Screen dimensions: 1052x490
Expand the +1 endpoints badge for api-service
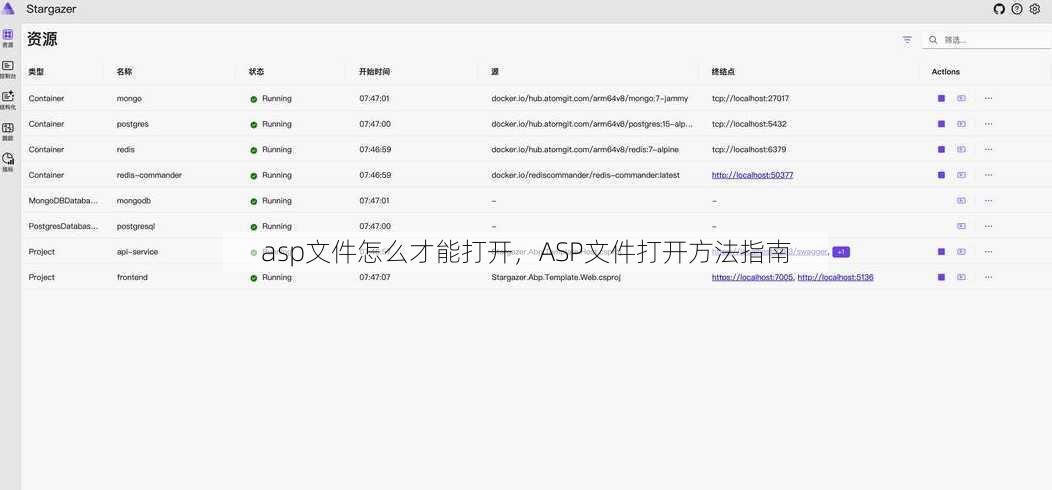click(841, 252)
